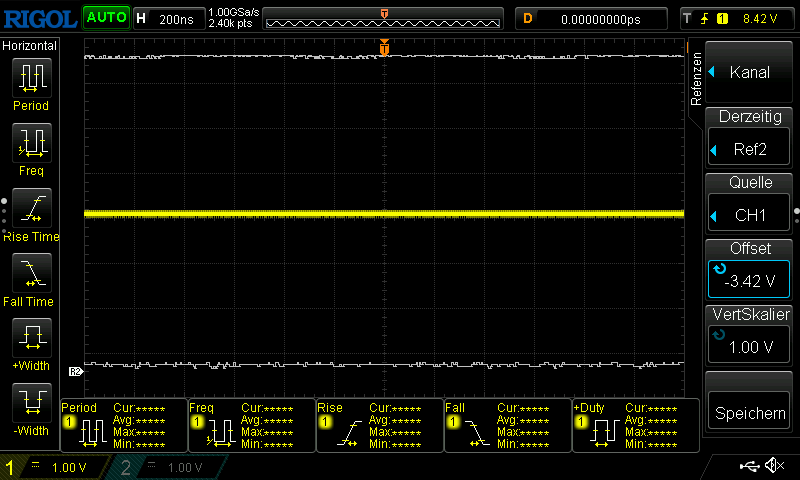Select the Freq measurement icon
Screen dimensions: 800x480
[31, 145]
